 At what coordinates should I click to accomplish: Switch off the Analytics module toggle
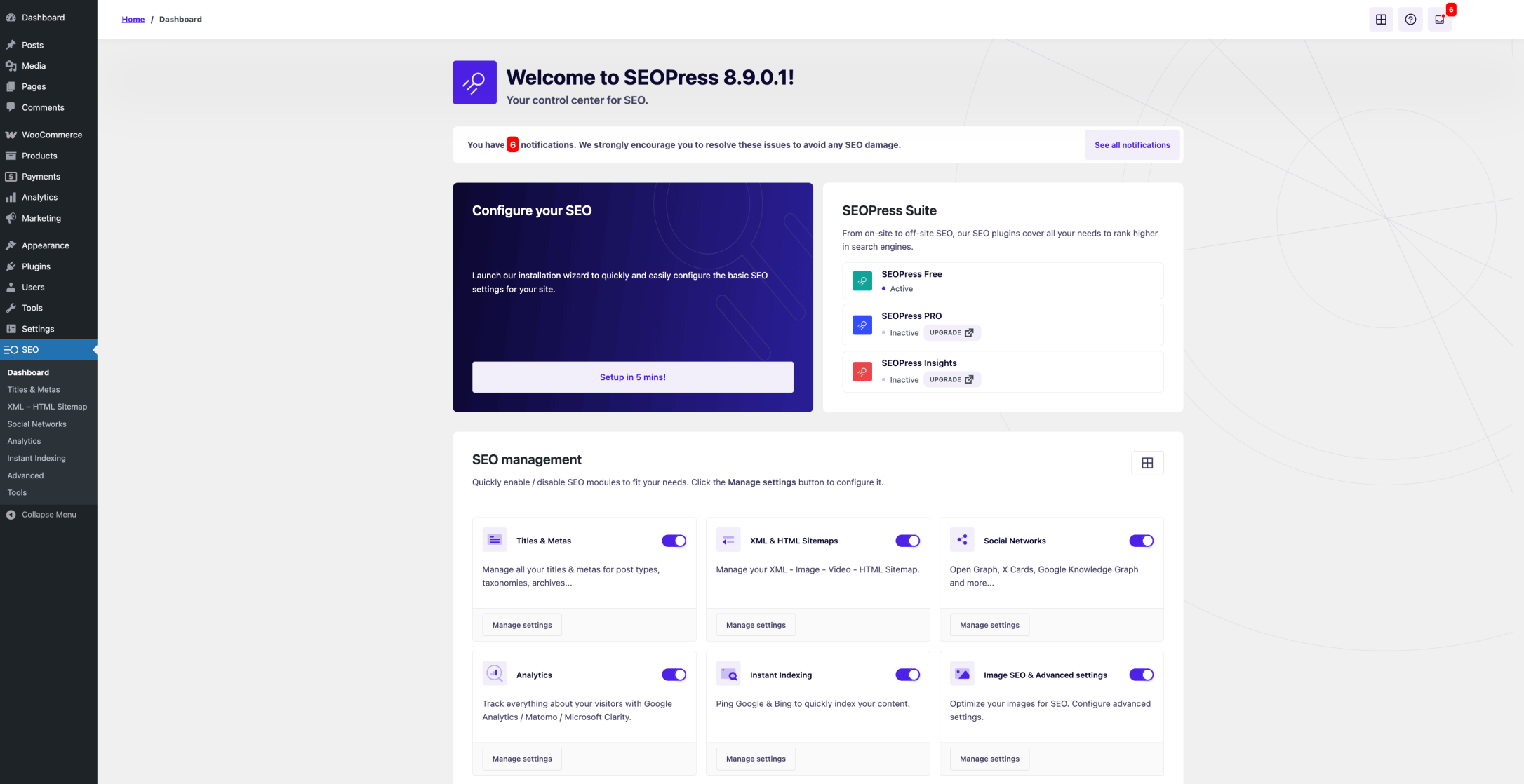click(674, 675)
